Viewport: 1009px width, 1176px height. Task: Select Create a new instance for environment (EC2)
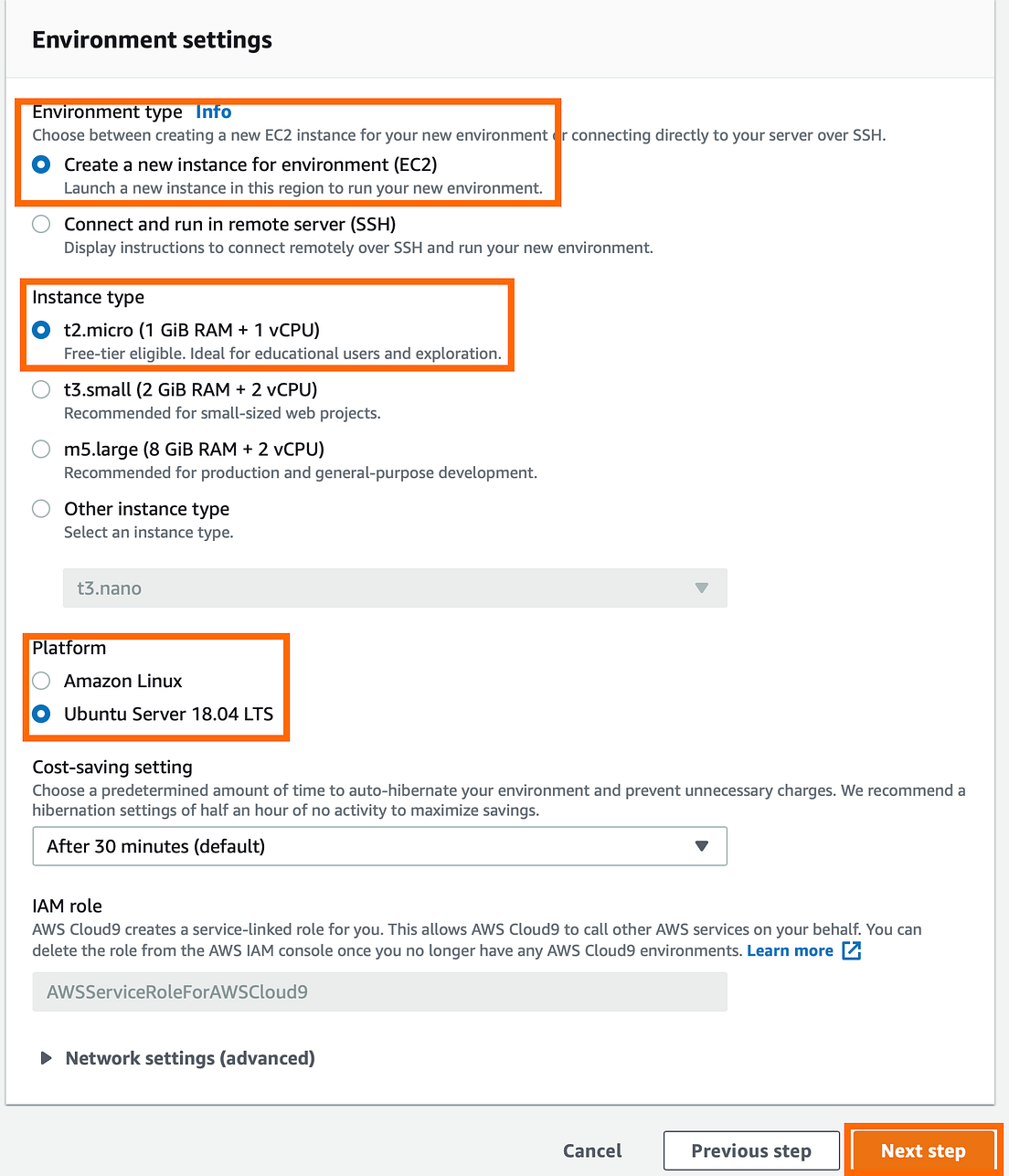pyautogui.click(x=40, y=164)
